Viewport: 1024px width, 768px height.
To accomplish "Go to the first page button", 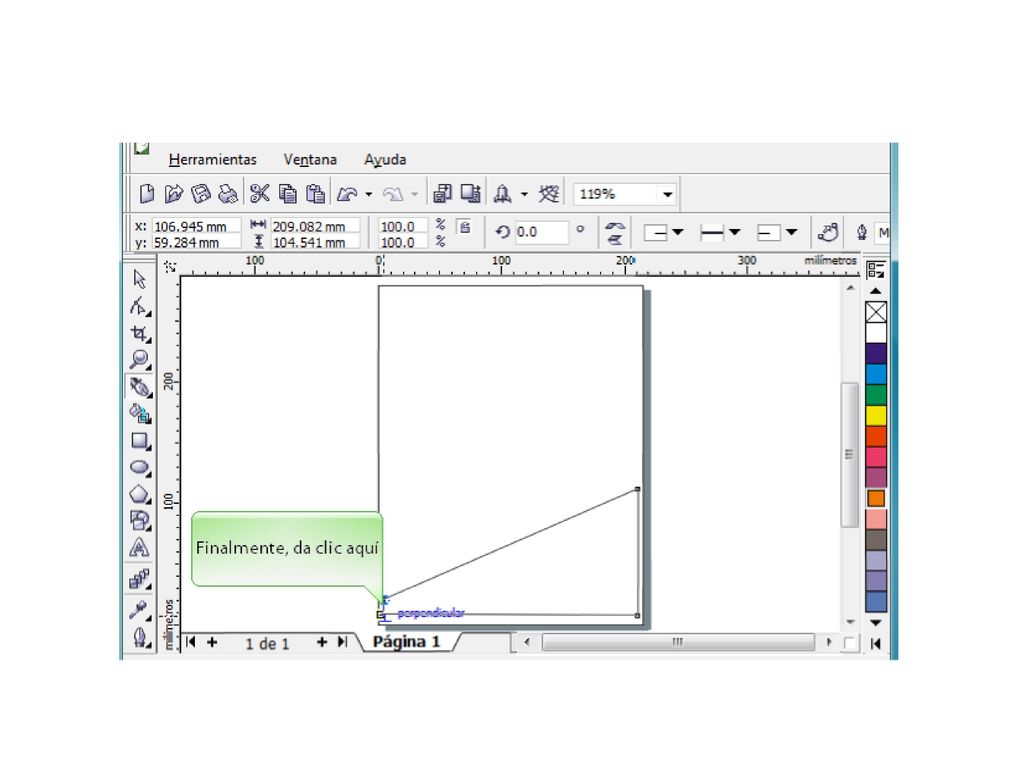I will click(191, 642).
